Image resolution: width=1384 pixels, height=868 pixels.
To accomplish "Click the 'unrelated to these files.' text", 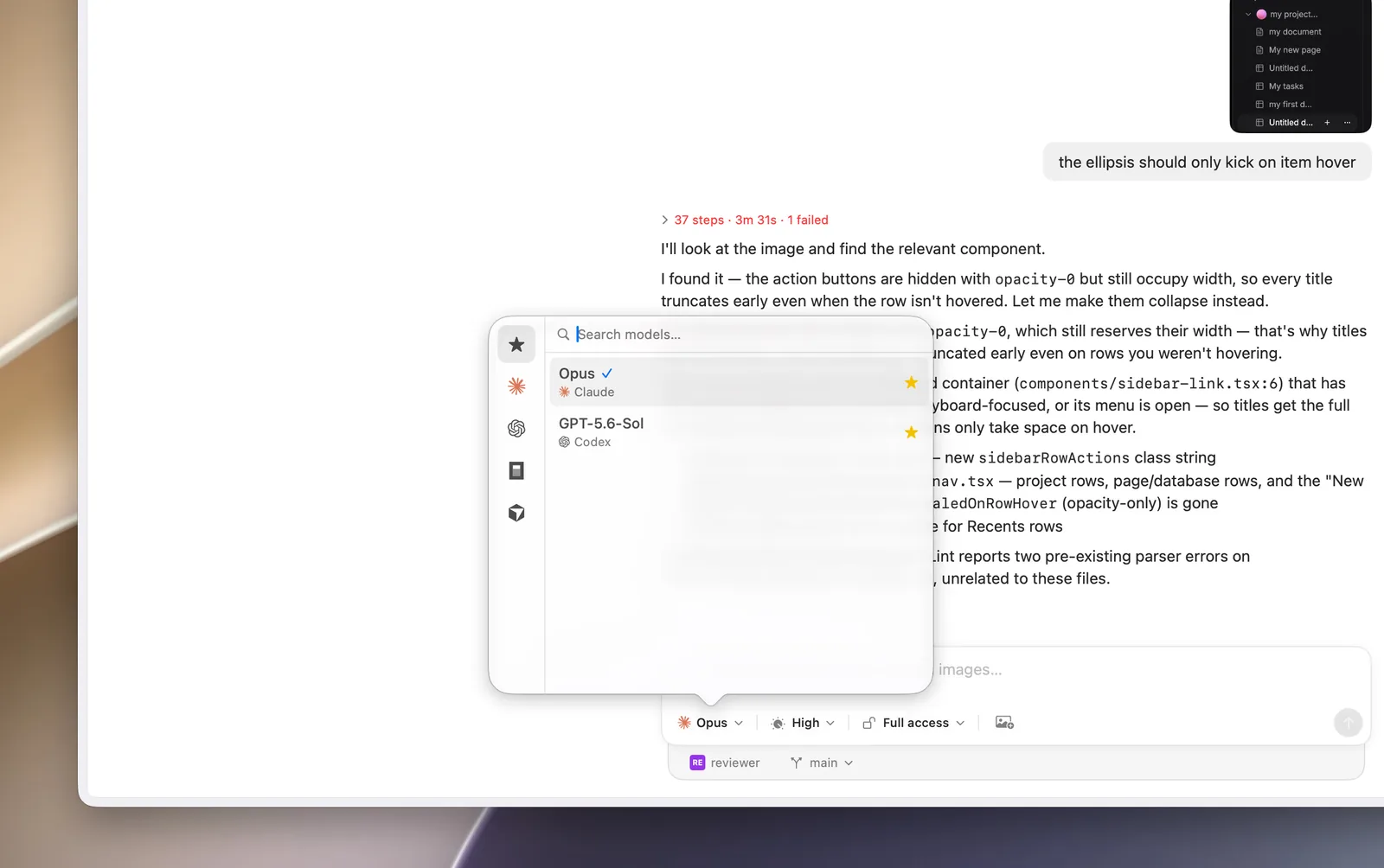I will [1025, 579].
